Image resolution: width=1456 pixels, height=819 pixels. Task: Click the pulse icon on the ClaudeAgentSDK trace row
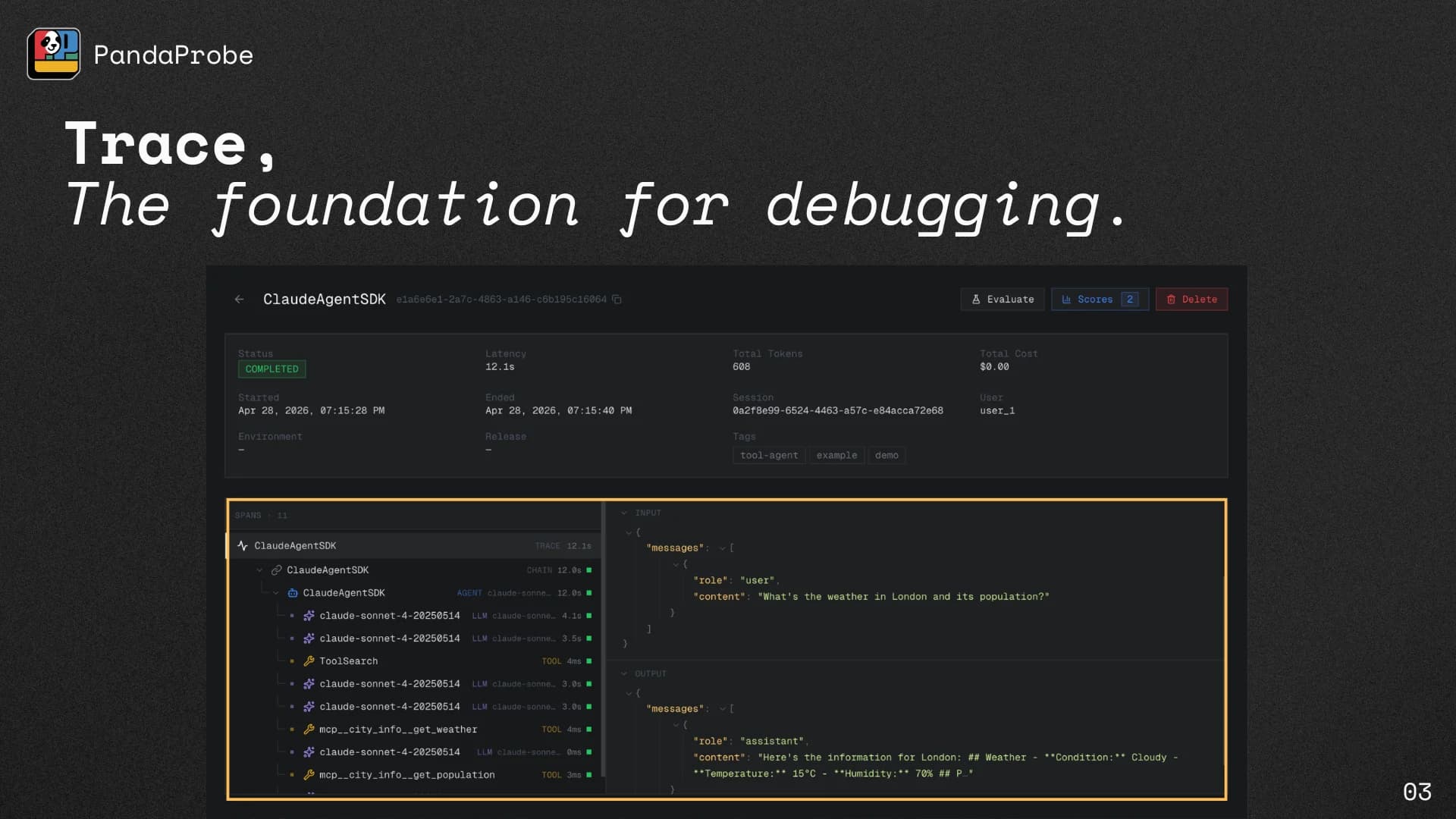243,546
